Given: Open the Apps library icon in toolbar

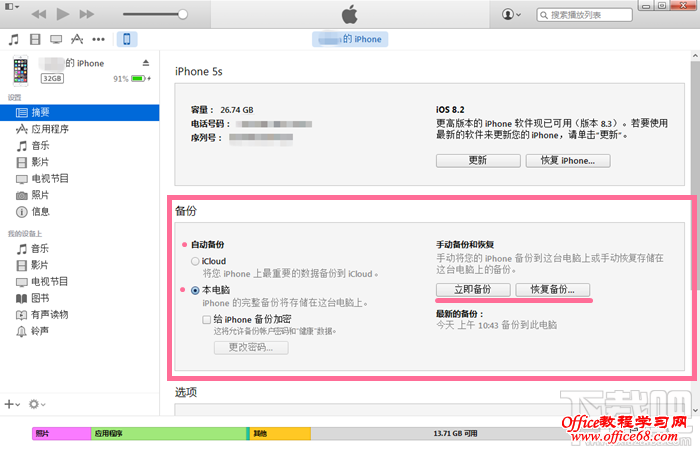Looking at the screenshot, I should click(x=77, y=39).
